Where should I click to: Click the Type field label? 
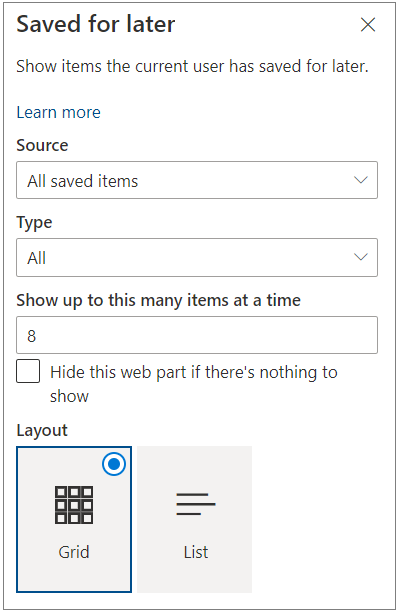(x=34, y=223)
